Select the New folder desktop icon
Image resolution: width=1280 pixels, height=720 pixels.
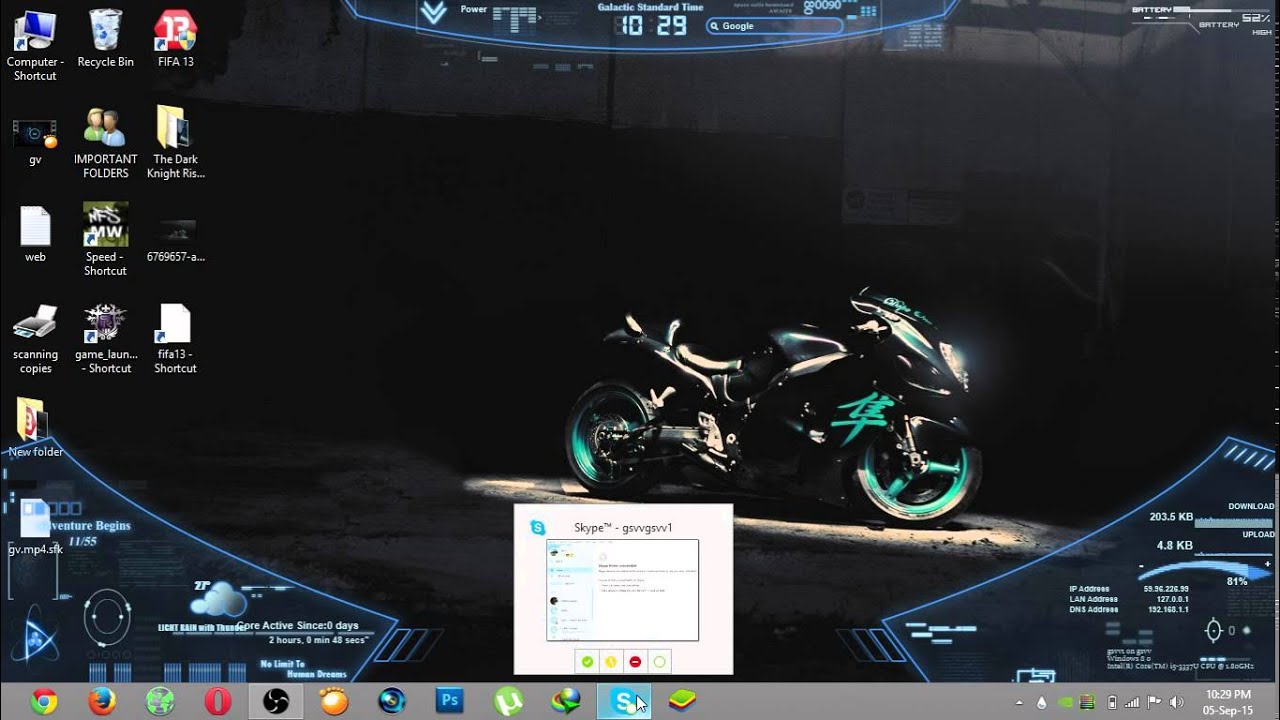coord(35,428)
